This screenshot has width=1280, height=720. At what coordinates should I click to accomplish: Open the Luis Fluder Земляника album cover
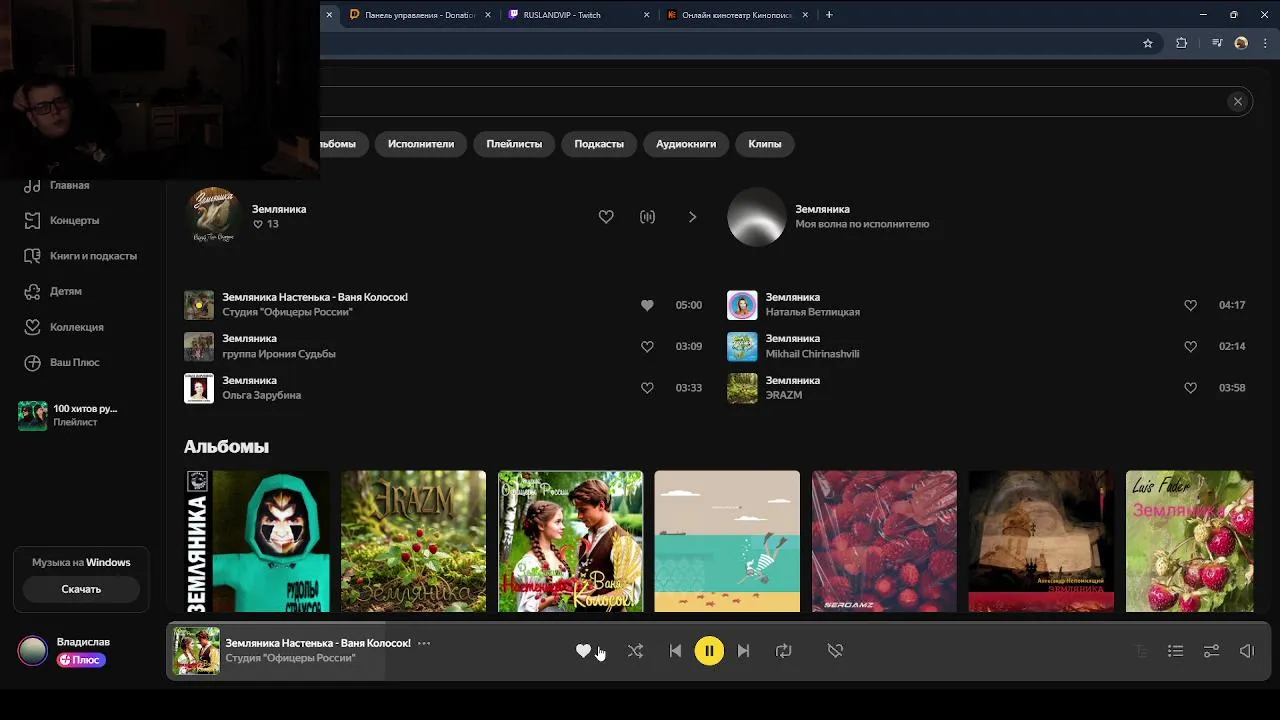1189,541
